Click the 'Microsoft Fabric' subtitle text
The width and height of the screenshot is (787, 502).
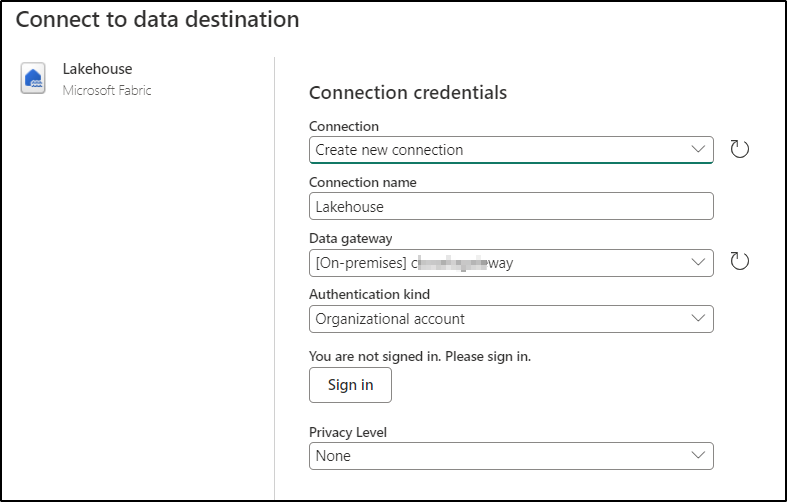click(107, 90)
